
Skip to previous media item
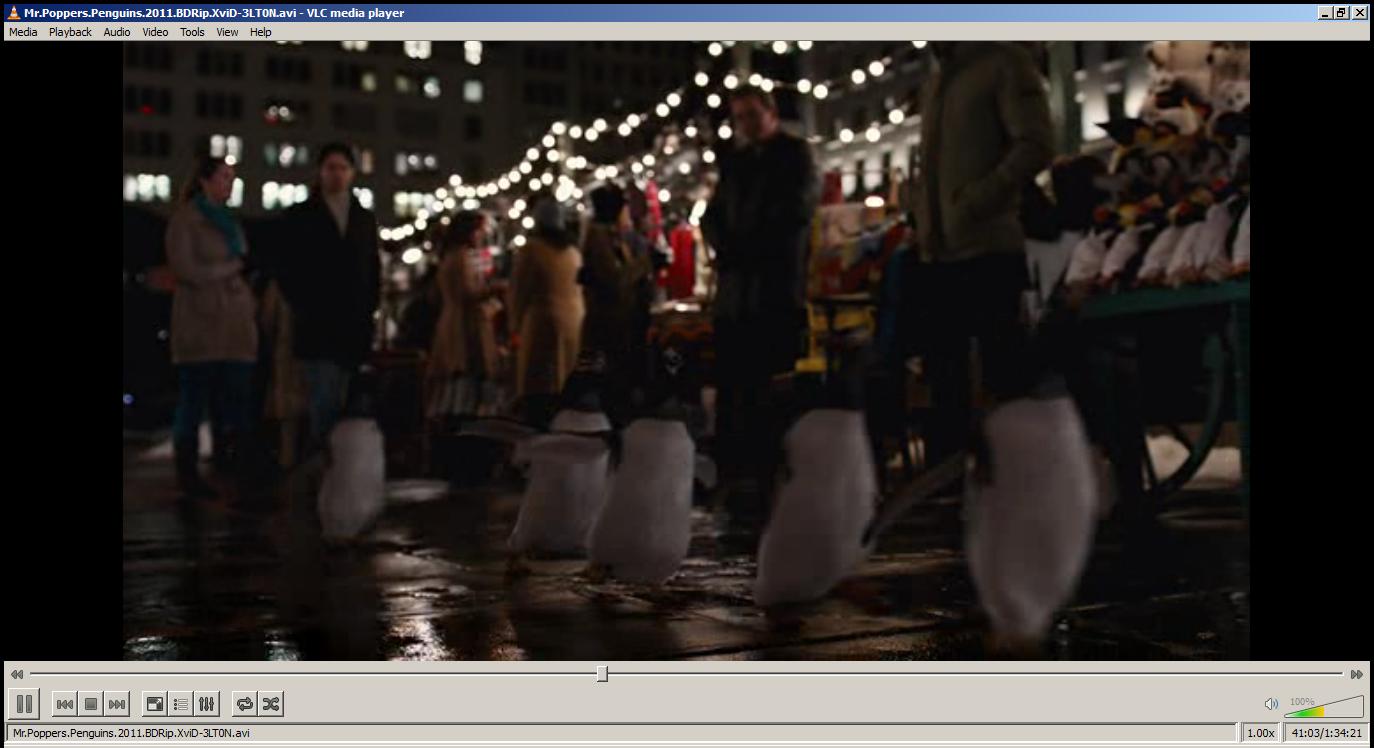tap(64, 704)
